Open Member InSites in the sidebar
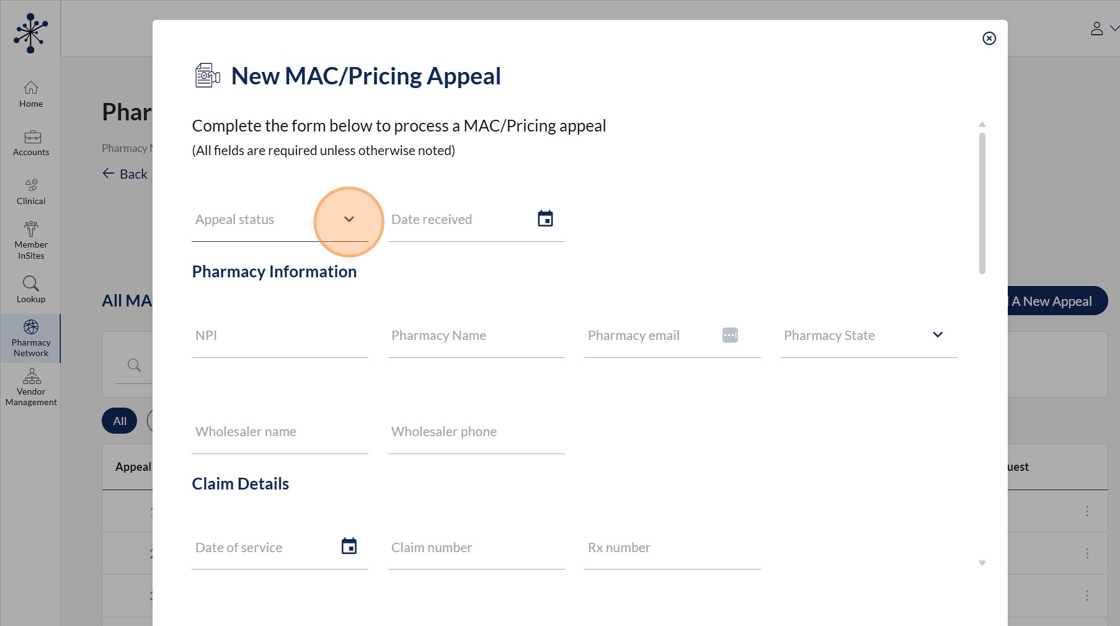 (31, 240)
